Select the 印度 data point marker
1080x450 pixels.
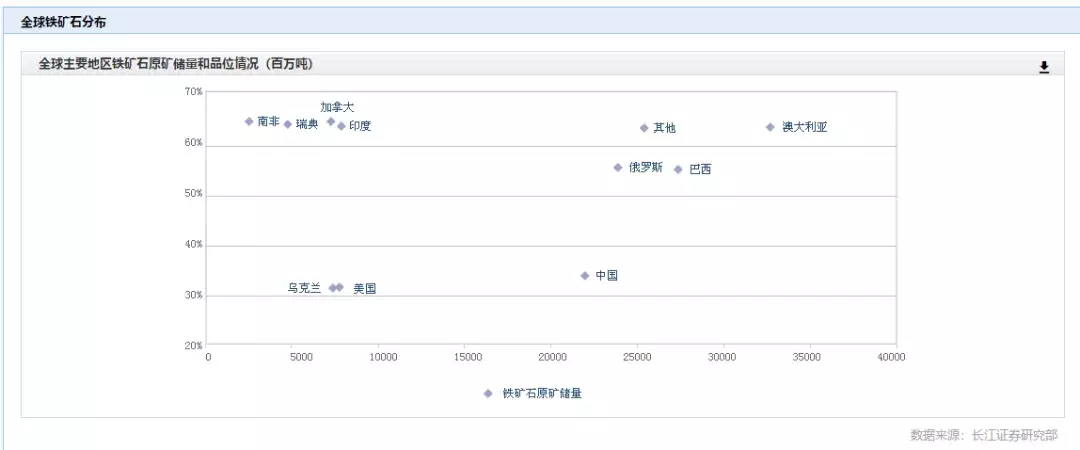pyautogui.click(x=341, y=126)
